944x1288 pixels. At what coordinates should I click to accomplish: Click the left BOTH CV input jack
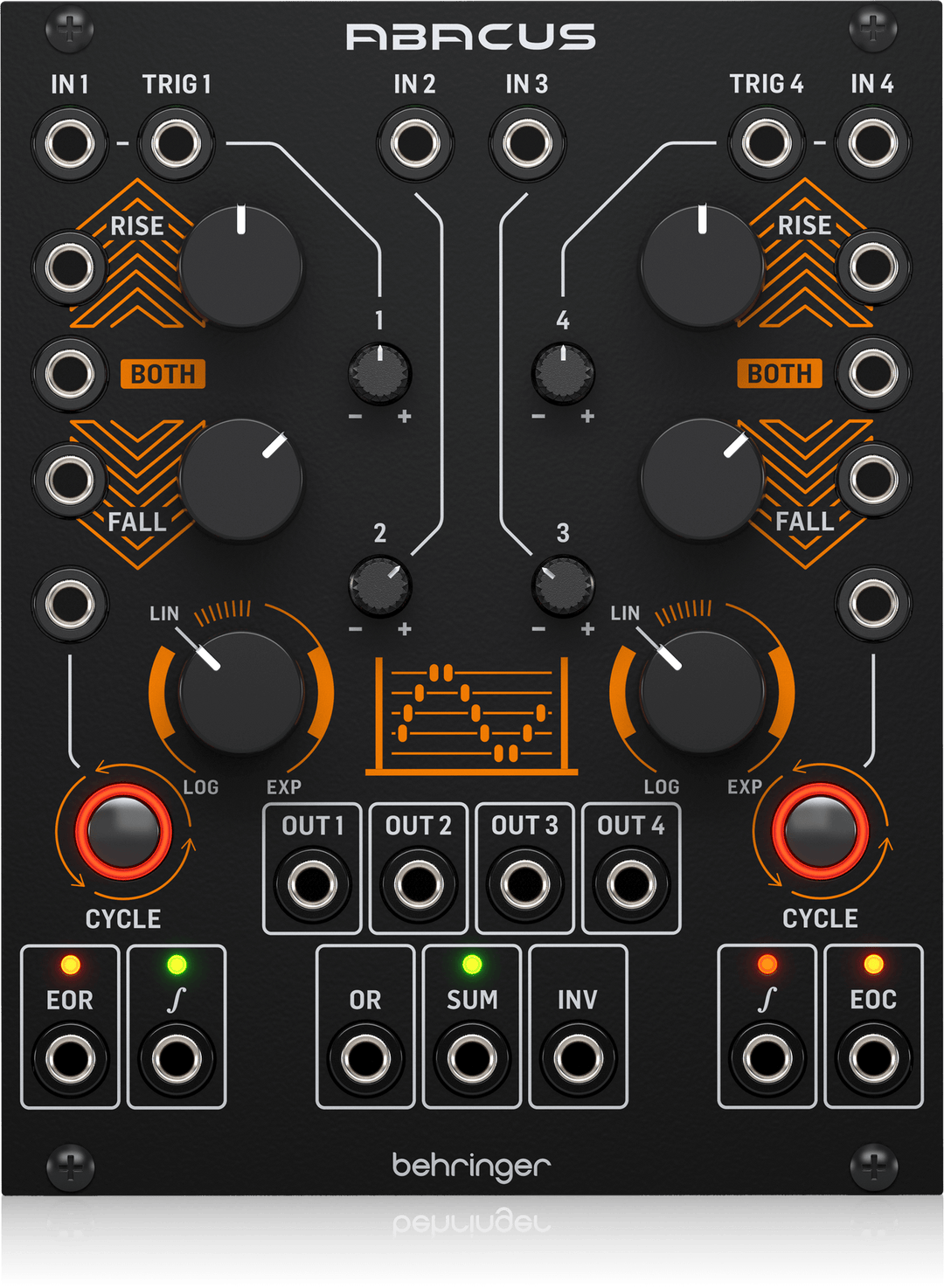70,374
